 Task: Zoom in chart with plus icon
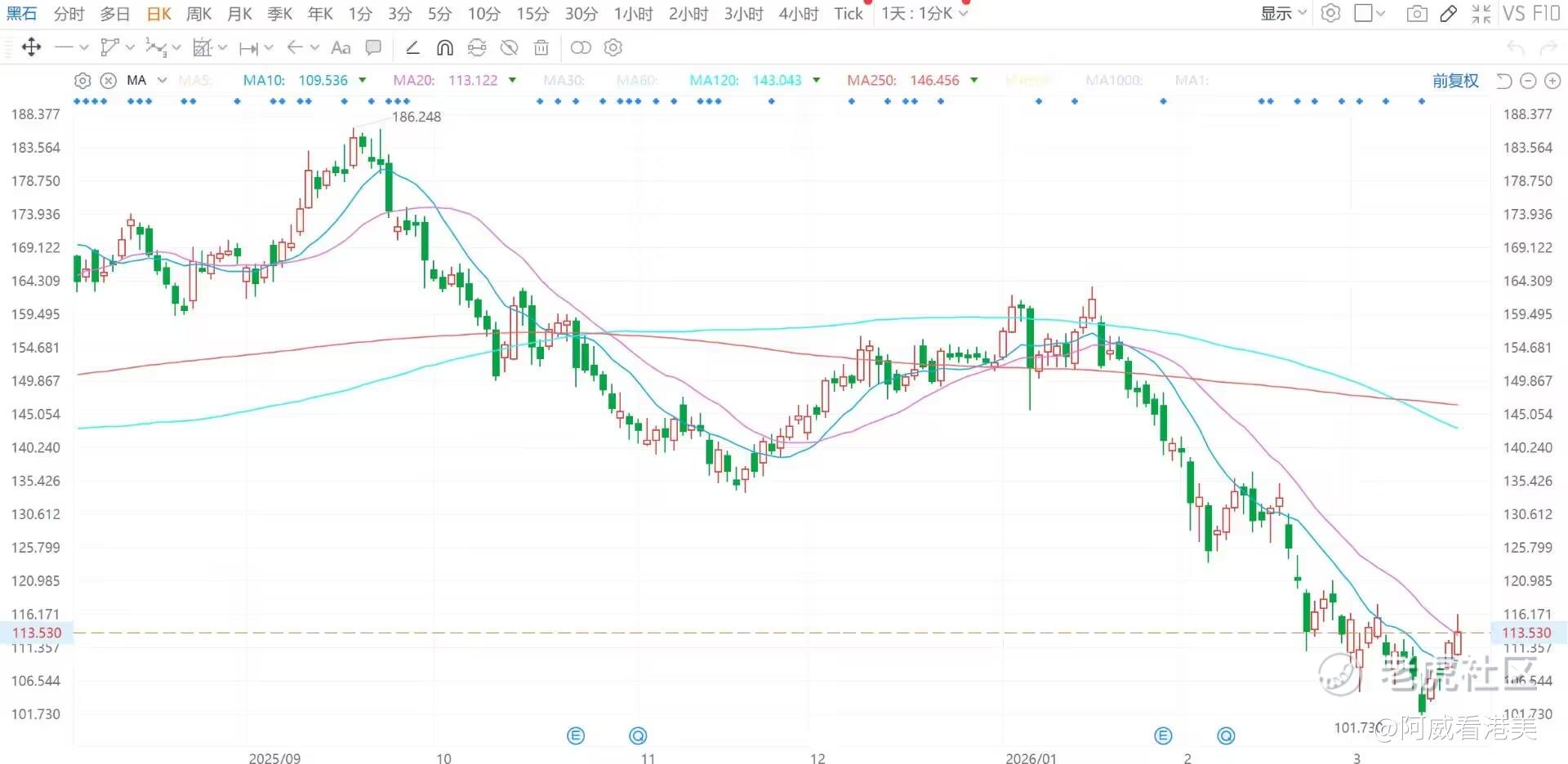click(x=1552, y=81)
